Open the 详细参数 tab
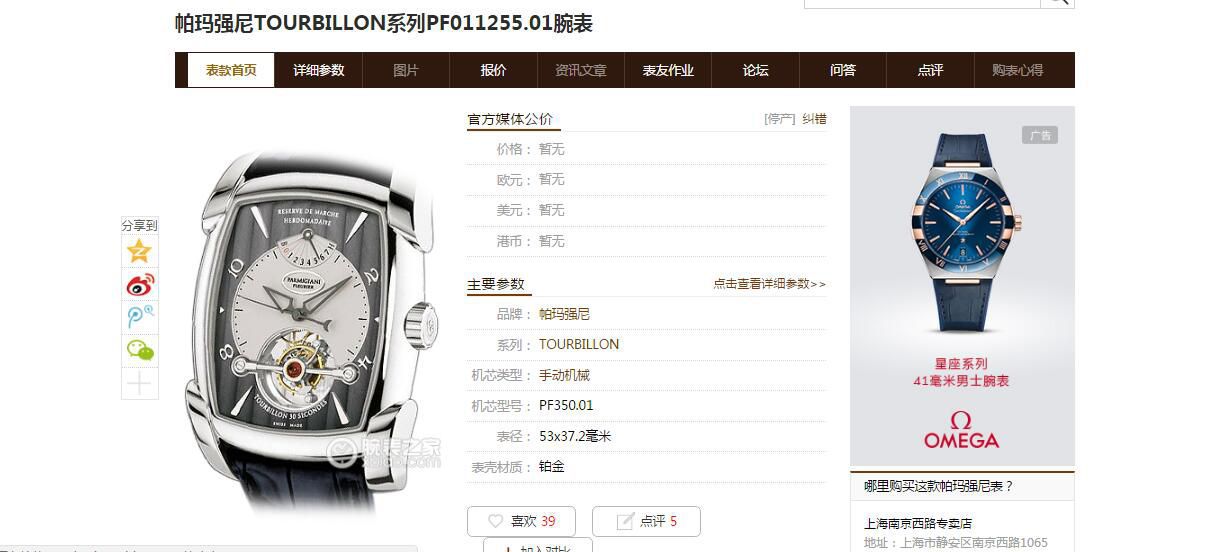Viewport: 1216px width, 552px height. point(318,70)
